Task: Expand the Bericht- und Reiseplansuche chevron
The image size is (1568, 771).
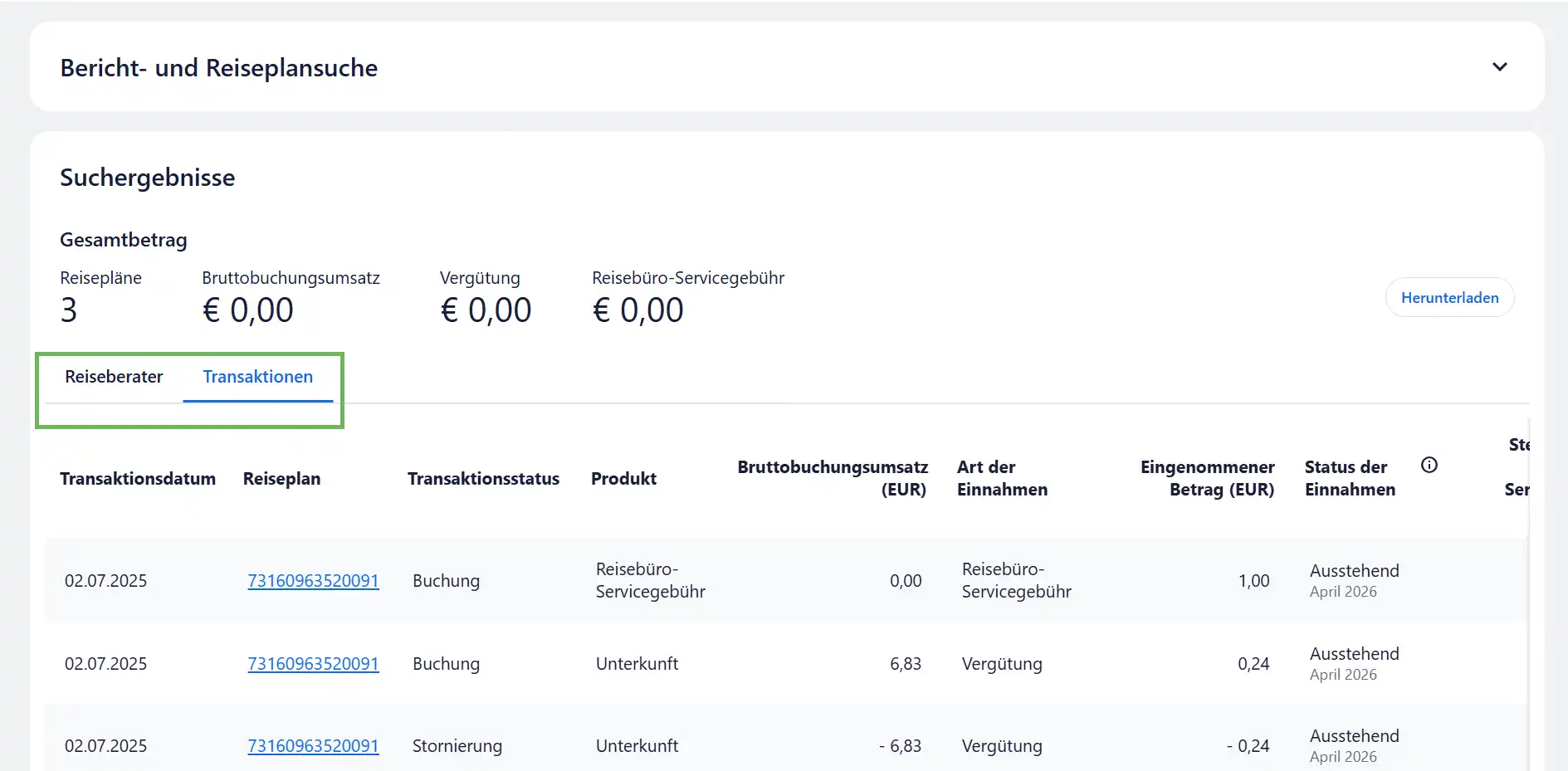Action: point(1499,67)
